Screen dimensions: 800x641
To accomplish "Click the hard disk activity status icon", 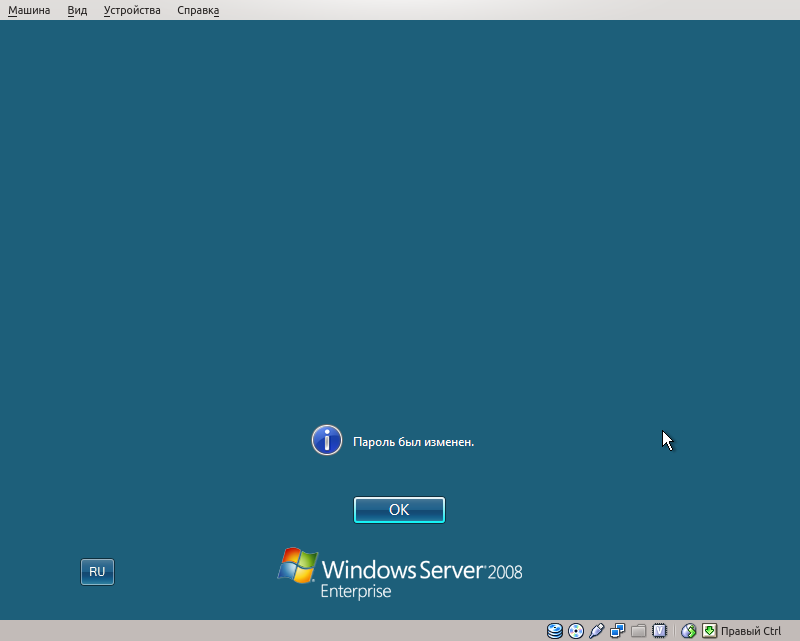I will [553, 631].
